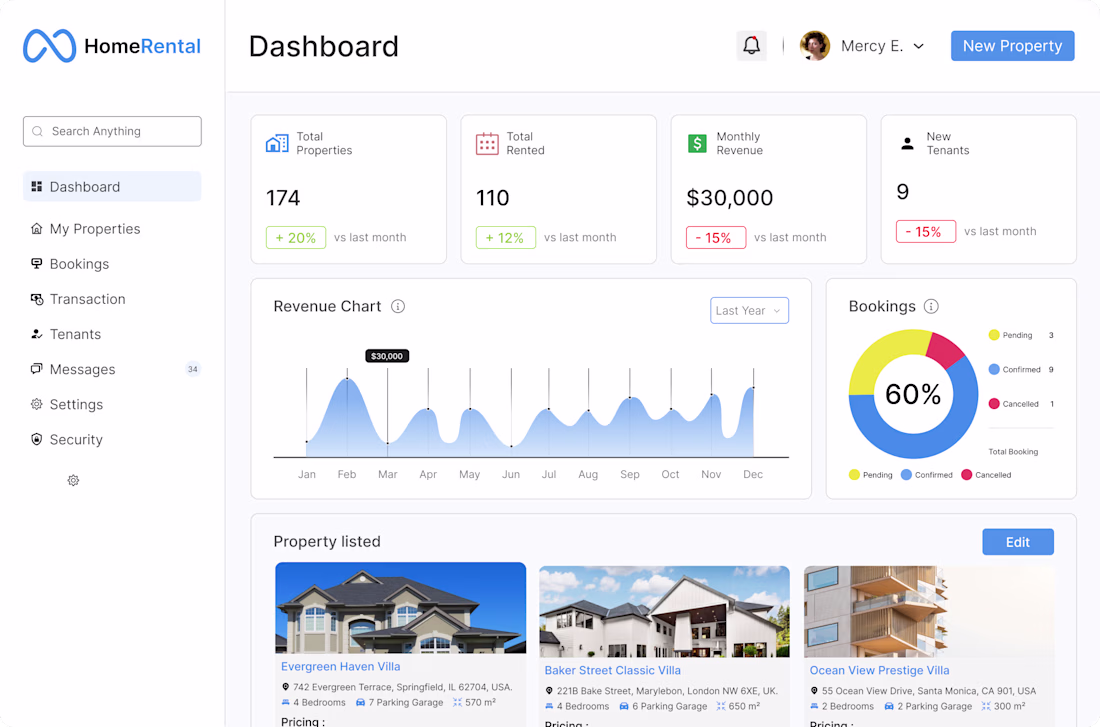Click the Revenue Chart info icon
The image size is (1100, 727).
(x=398, y=307)
